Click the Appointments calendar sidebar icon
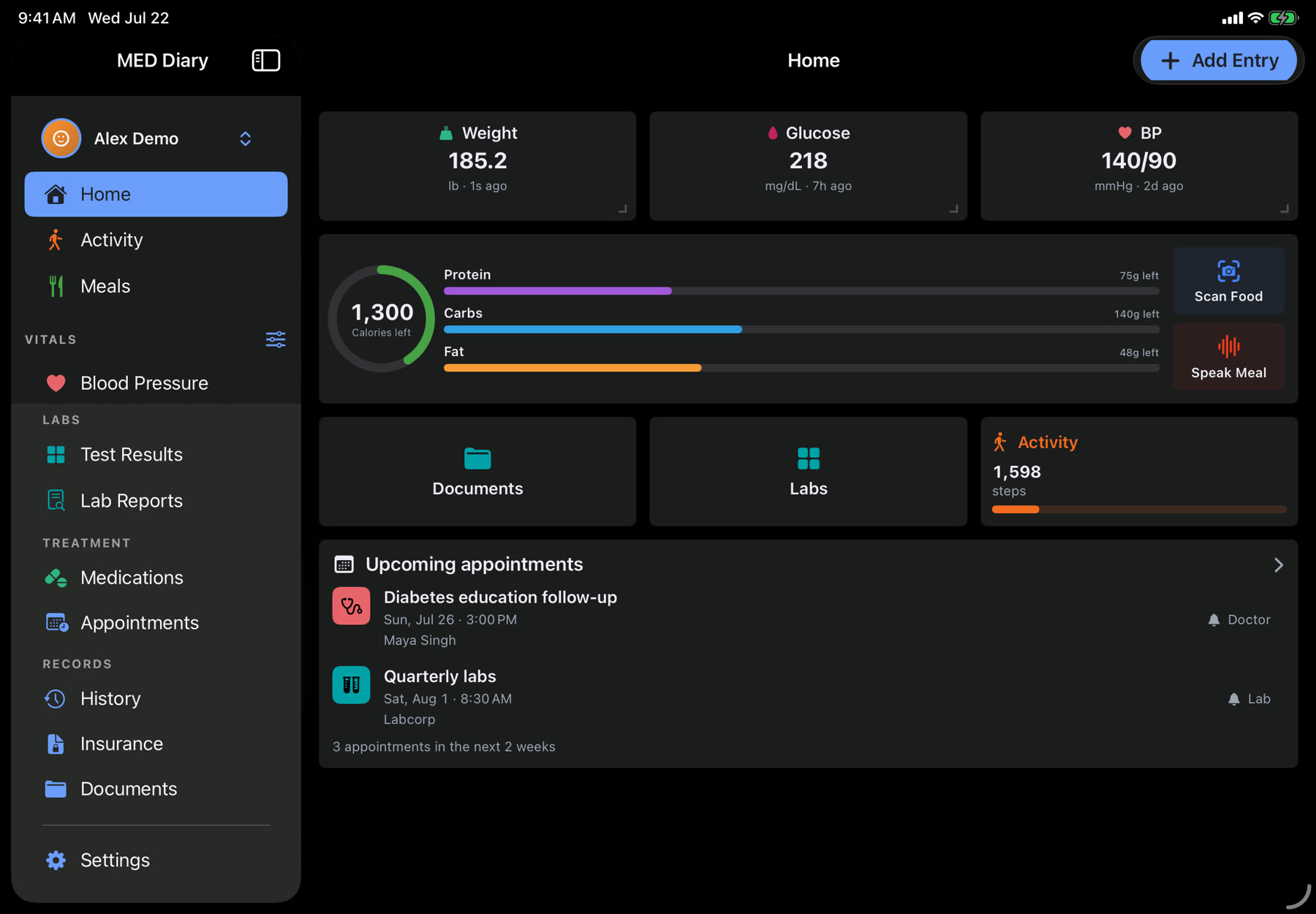 tap(57, 623)
